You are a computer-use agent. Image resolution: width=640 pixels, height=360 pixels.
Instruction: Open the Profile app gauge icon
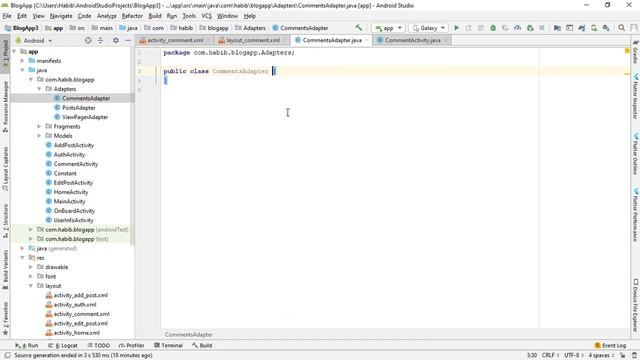click(517, 28)
